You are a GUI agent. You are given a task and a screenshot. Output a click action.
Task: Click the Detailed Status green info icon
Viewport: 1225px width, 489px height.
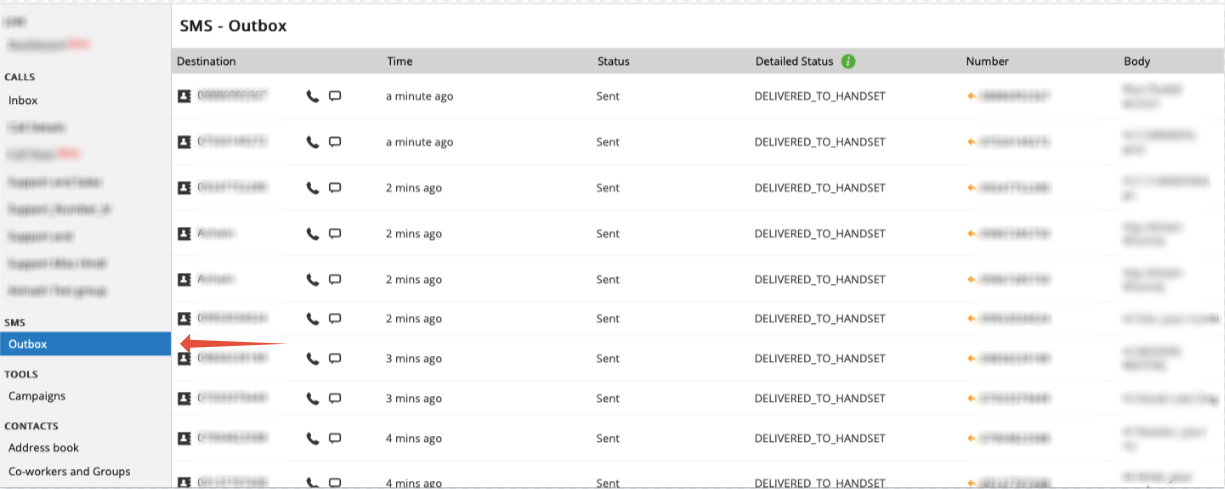coord(848,61)
